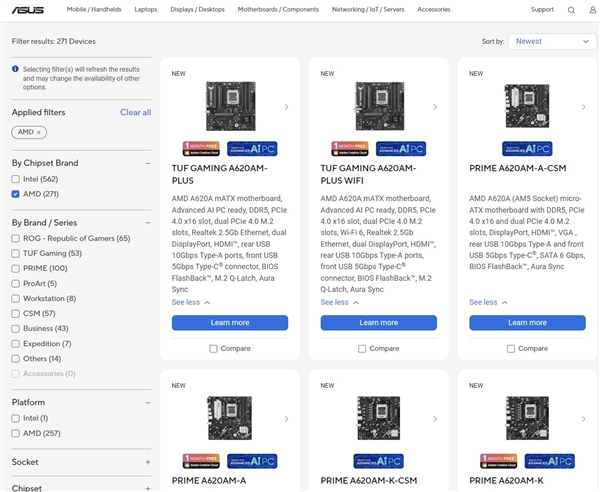Open the Sort by Newest dropdown
Screen dimensions: 600x492
(x=552, y=41)
